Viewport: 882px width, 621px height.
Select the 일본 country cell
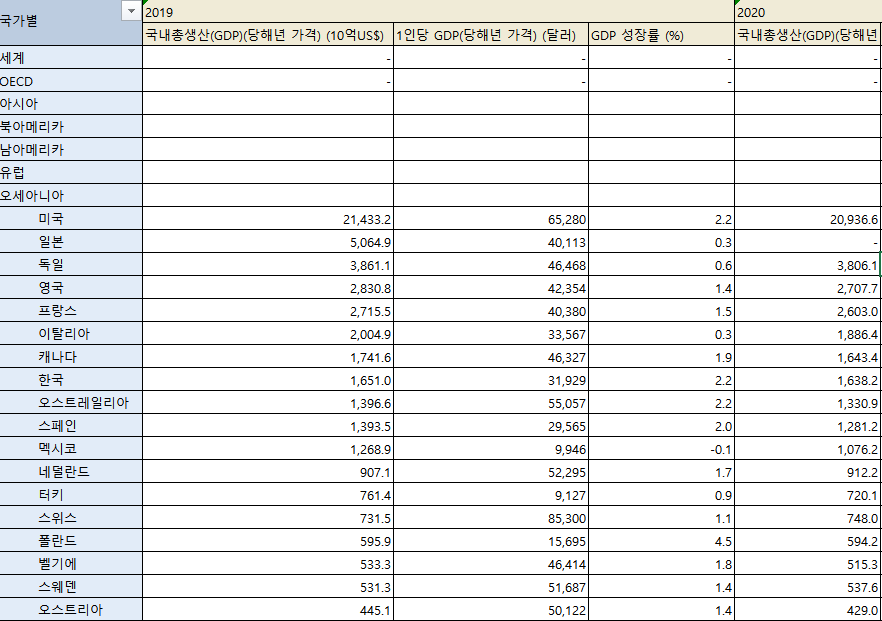tap(71, 242)
